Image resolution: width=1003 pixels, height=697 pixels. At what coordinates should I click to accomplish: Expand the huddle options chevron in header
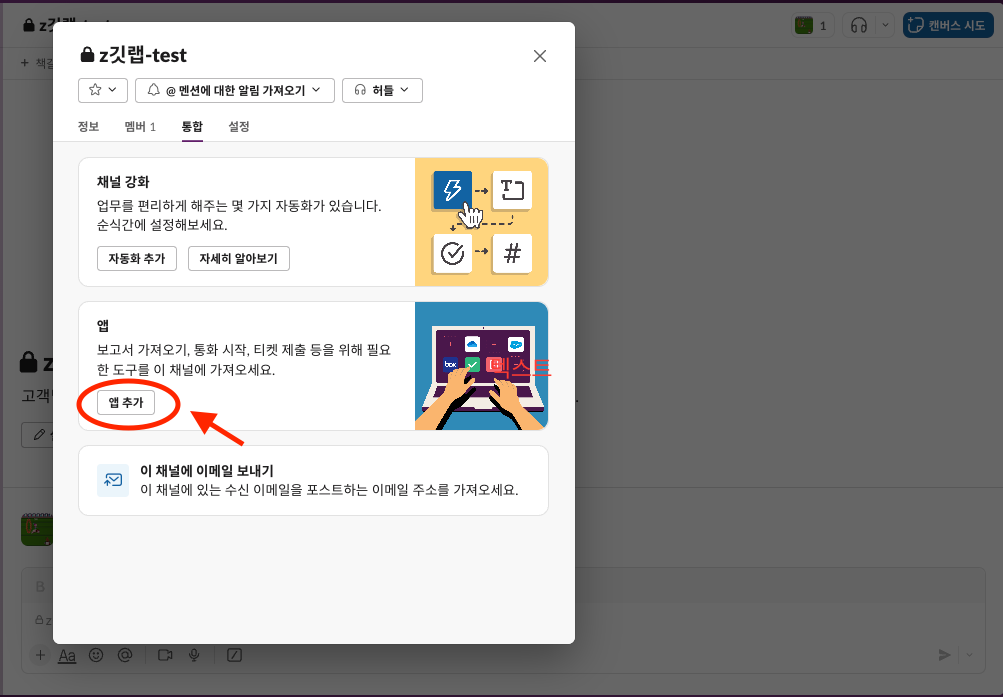pyautogui.click(x=885, y=25)
